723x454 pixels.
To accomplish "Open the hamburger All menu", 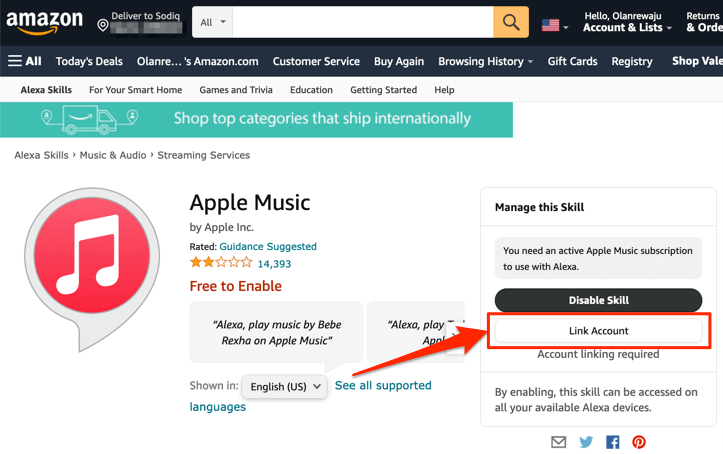I will pyautogui.click(x=25, y=61).
